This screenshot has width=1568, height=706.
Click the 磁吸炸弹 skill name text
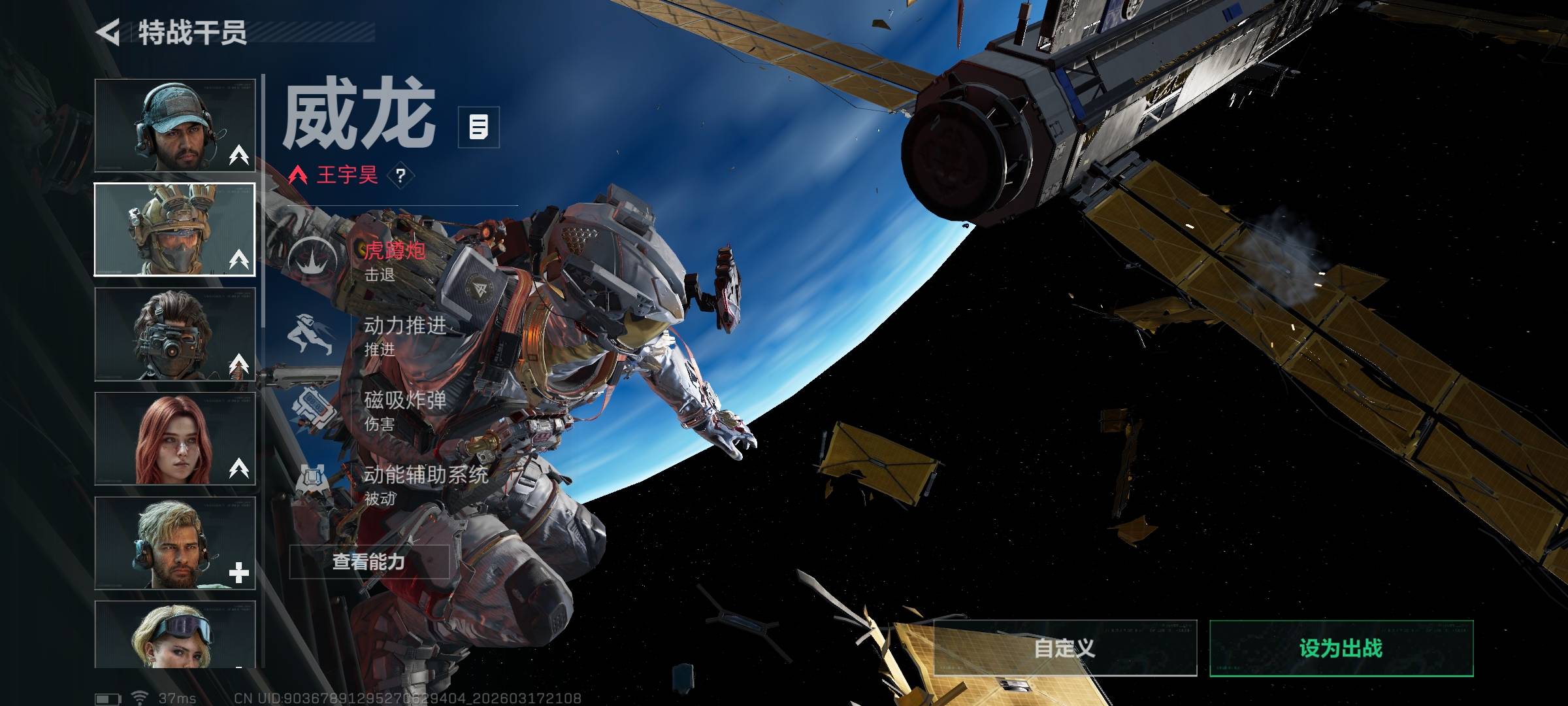pos(405,399)
